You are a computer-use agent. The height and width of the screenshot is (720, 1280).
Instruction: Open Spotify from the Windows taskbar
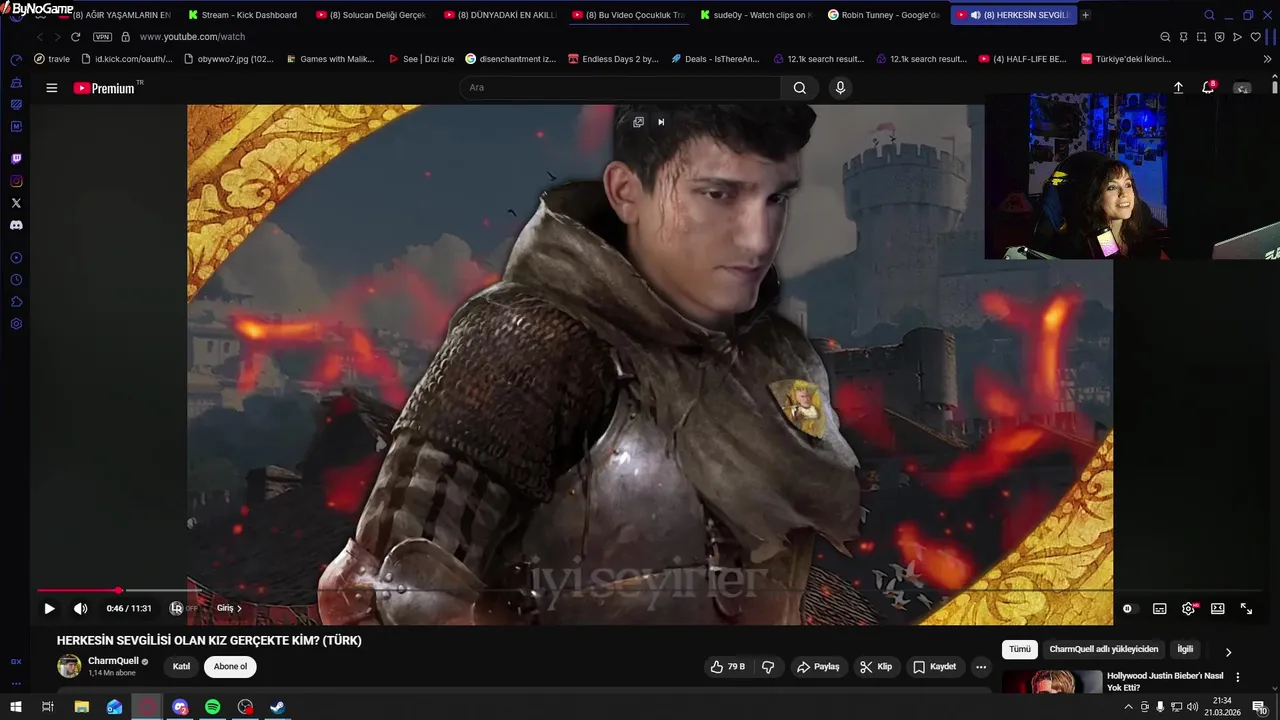point(212,707)
